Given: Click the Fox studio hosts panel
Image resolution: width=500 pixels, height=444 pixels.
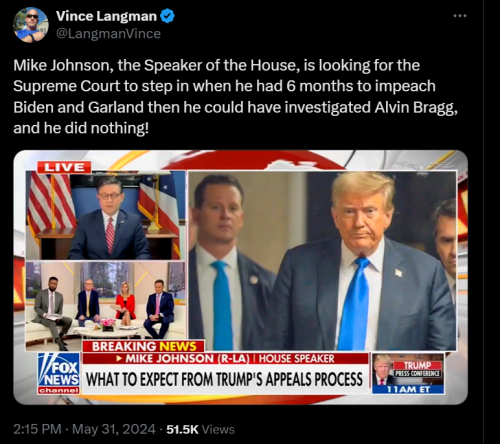Looking at the screenshot, I should pos(105,306).
